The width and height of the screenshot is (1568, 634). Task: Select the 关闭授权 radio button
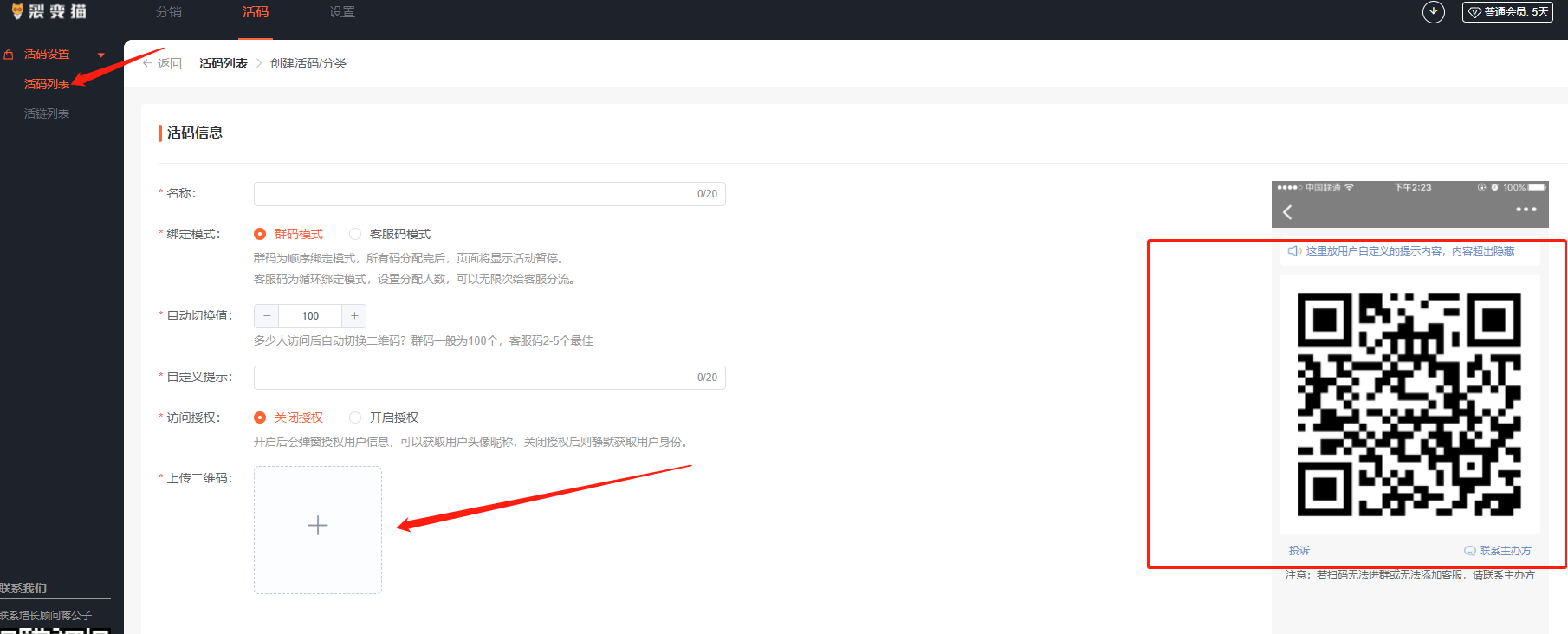tap(260, 417)
